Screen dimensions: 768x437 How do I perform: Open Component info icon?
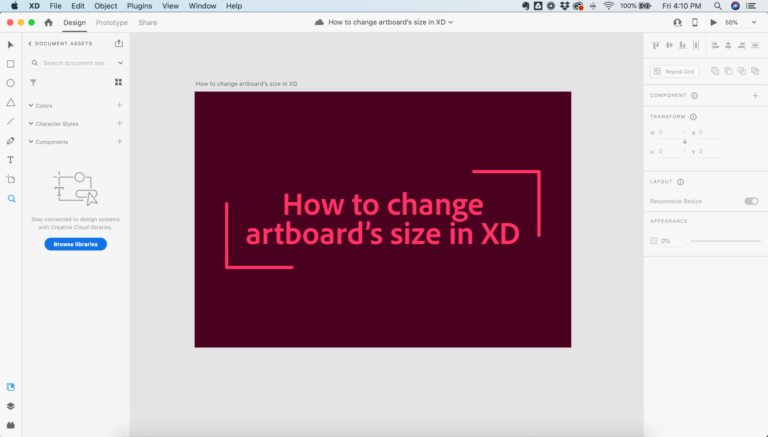point(694,96)
